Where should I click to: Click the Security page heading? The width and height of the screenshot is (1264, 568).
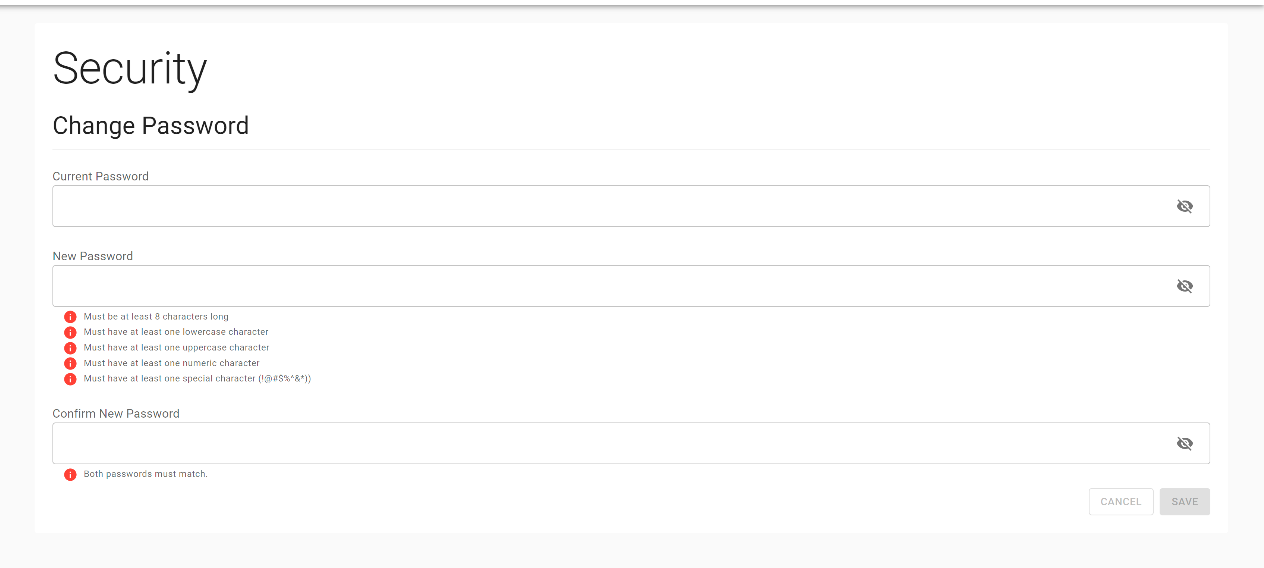click(130, 69)
